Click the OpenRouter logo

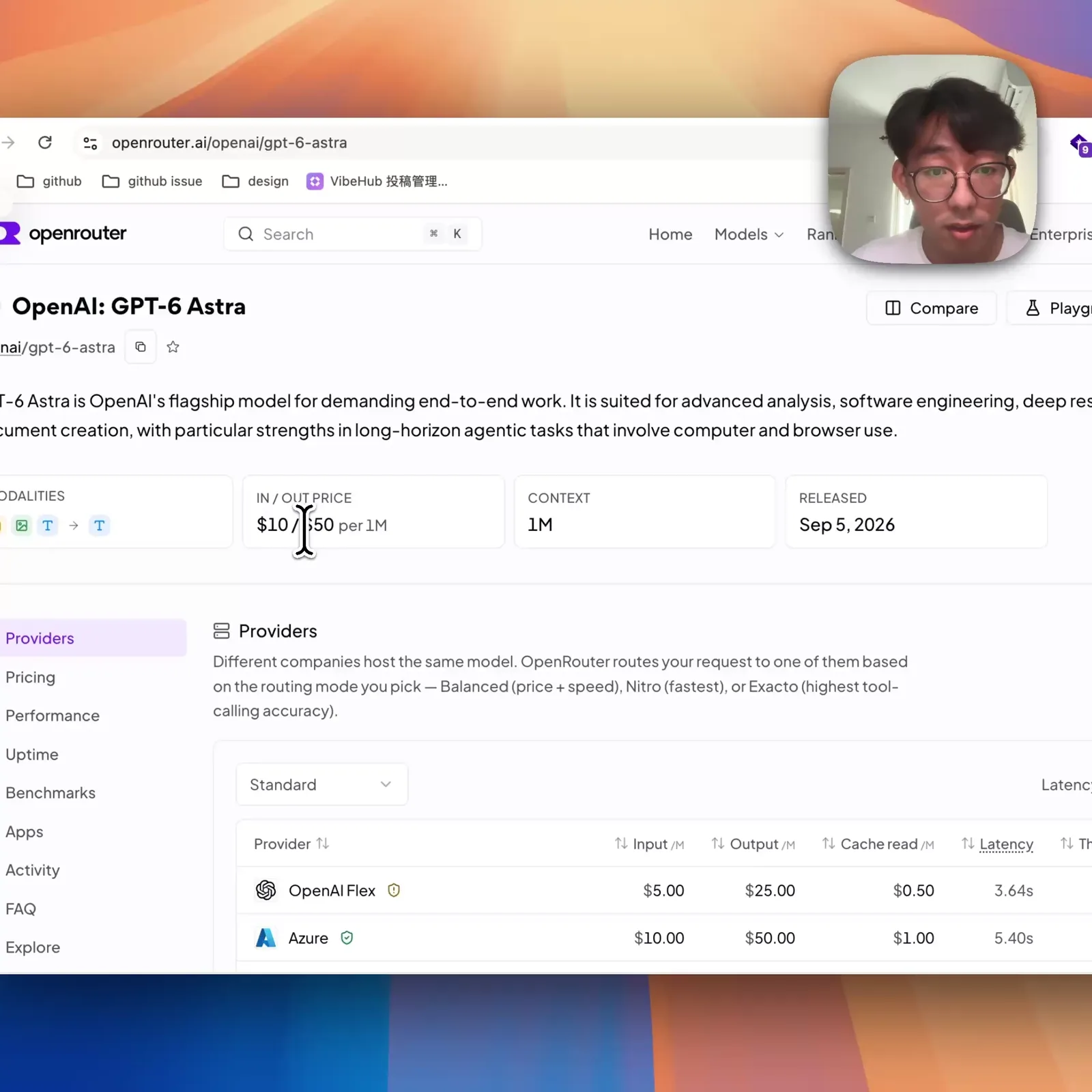coord(63,233)
